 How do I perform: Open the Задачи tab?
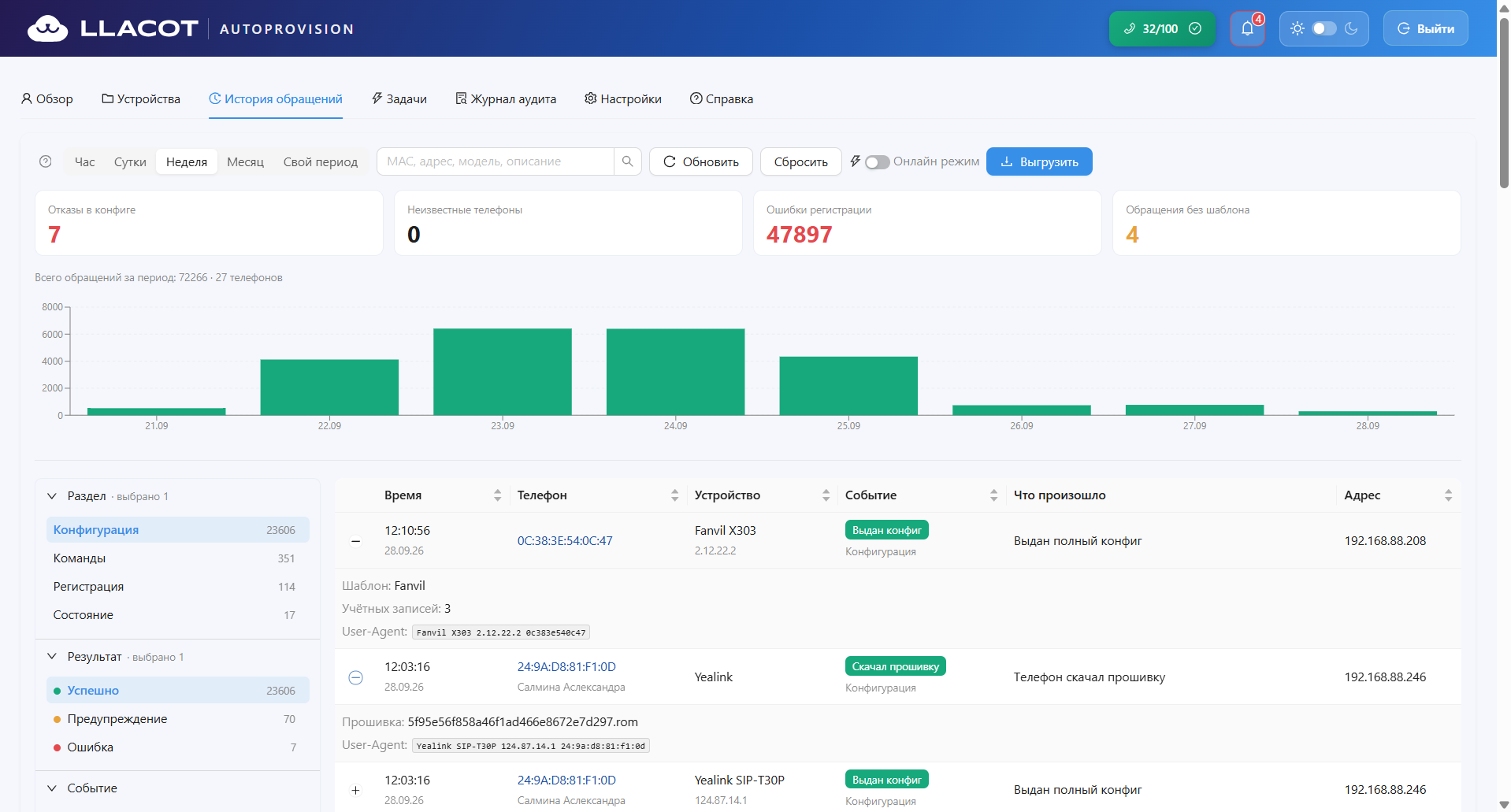point(399,98)
